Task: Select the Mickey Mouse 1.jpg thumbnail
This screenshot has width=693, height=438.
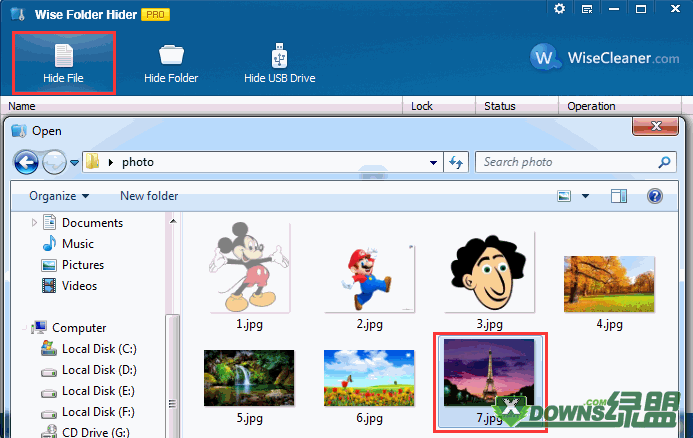Action: click(x=249, y=267)
